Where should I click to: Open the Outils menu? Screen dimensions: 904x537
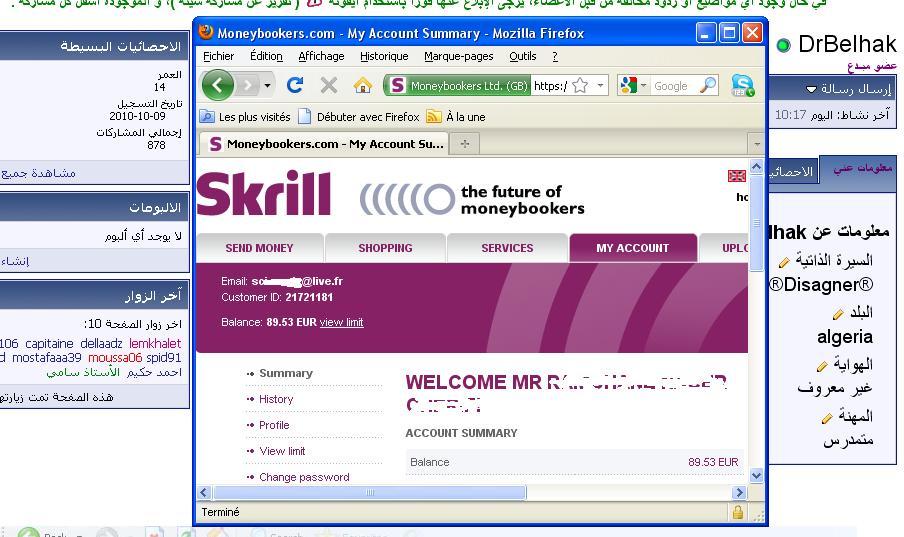coord(522,56)
